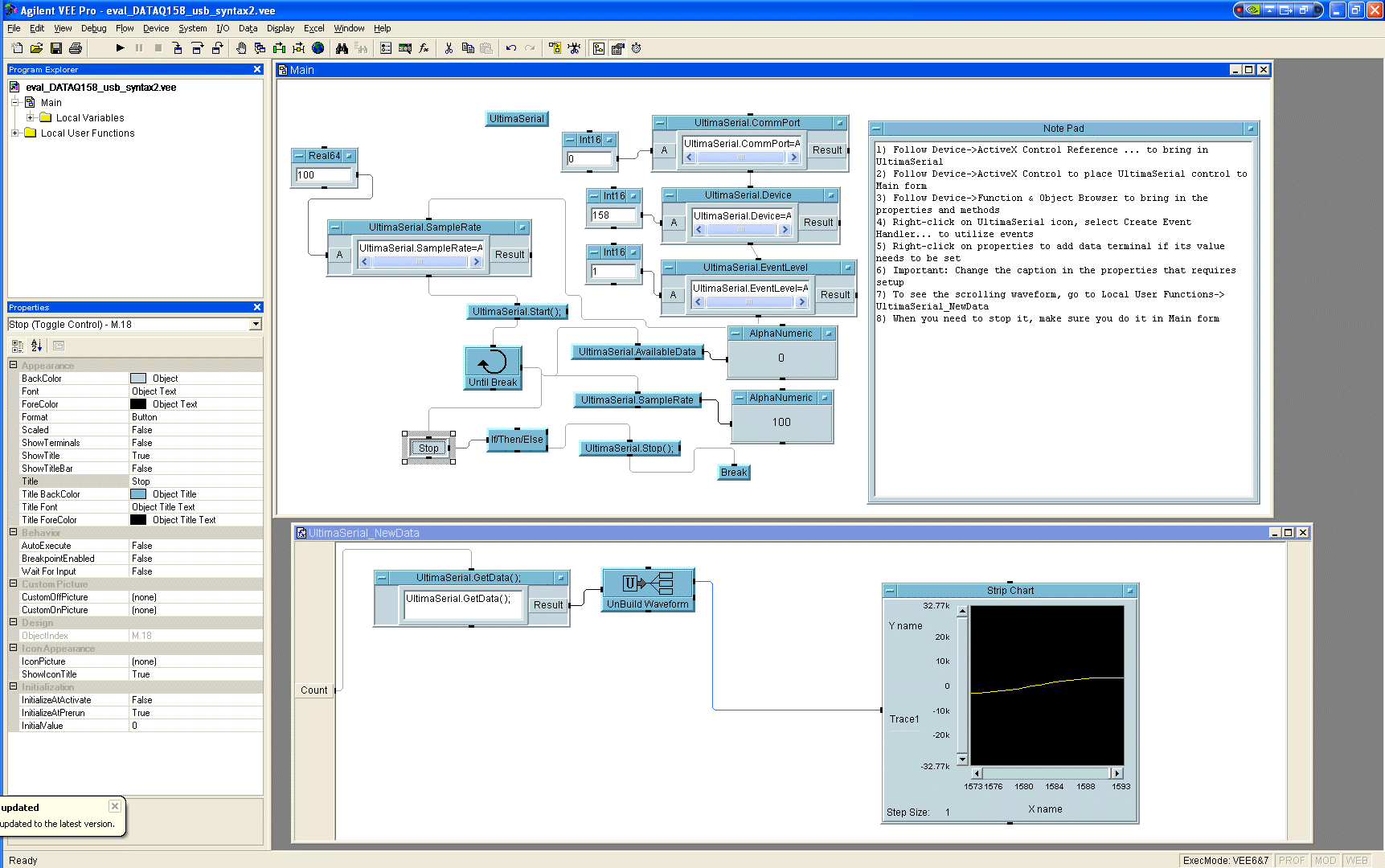Click the Program Explorer toggle icon in toolbar
The image size is (1385, 868).
pos(599,48)
